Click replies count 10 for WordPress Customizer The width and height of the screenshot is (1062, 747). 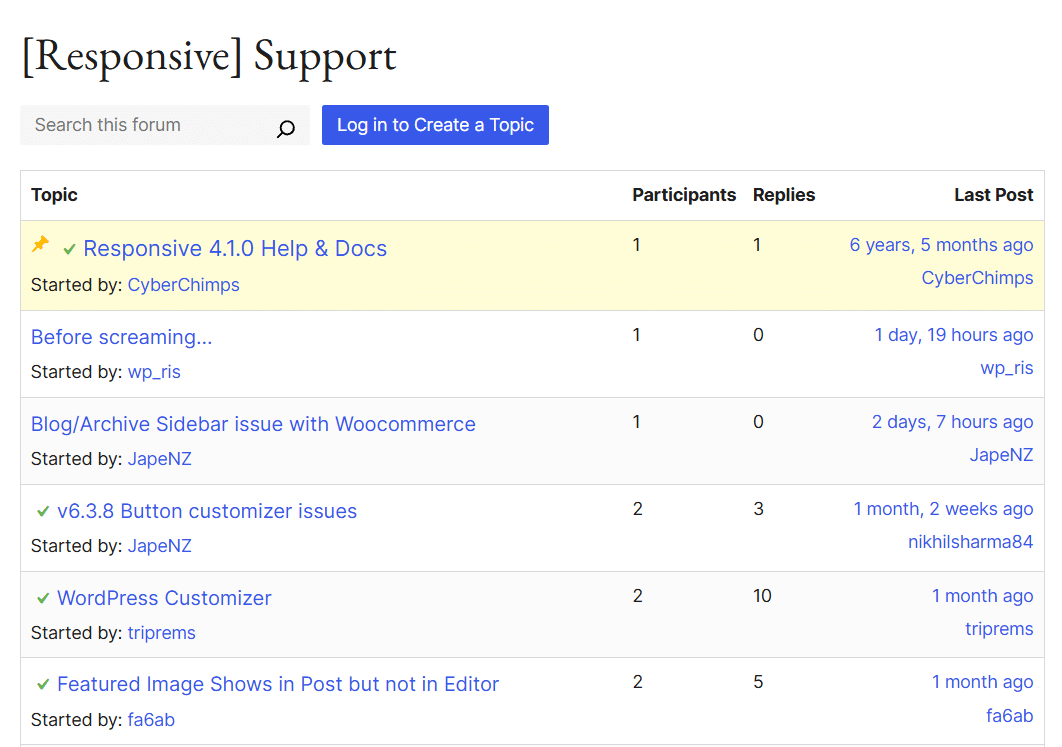(763, 596)
